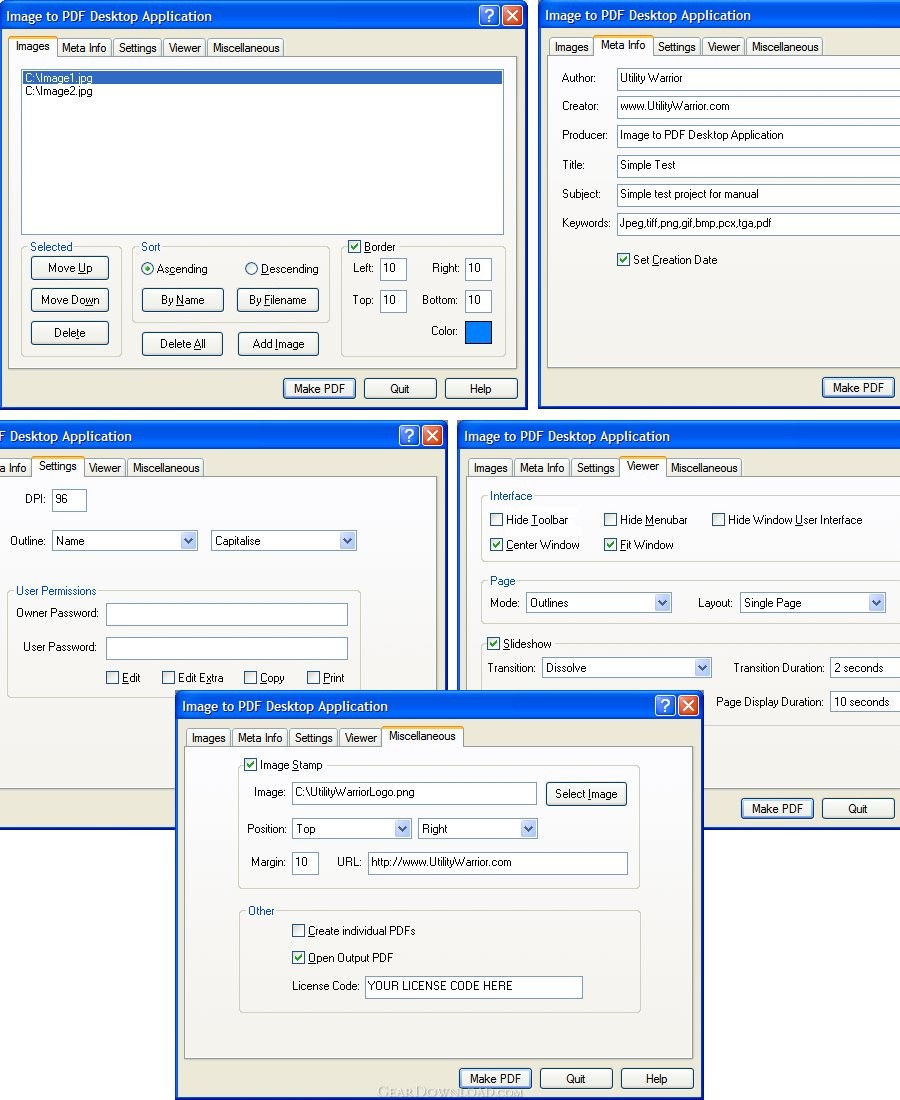The height and width of the screenshot is (1100, 900).
Task: Click the stamp Margin input field
Action: coord(305,863)
